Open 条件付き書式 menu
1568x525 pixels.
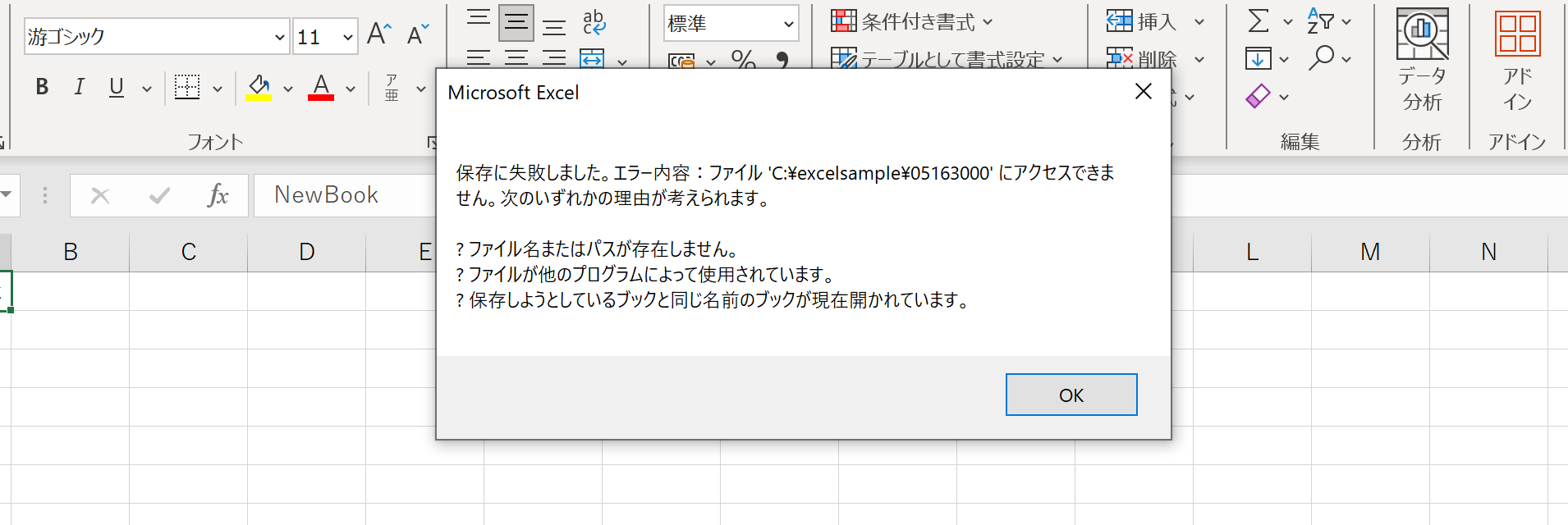coord(911,21)
